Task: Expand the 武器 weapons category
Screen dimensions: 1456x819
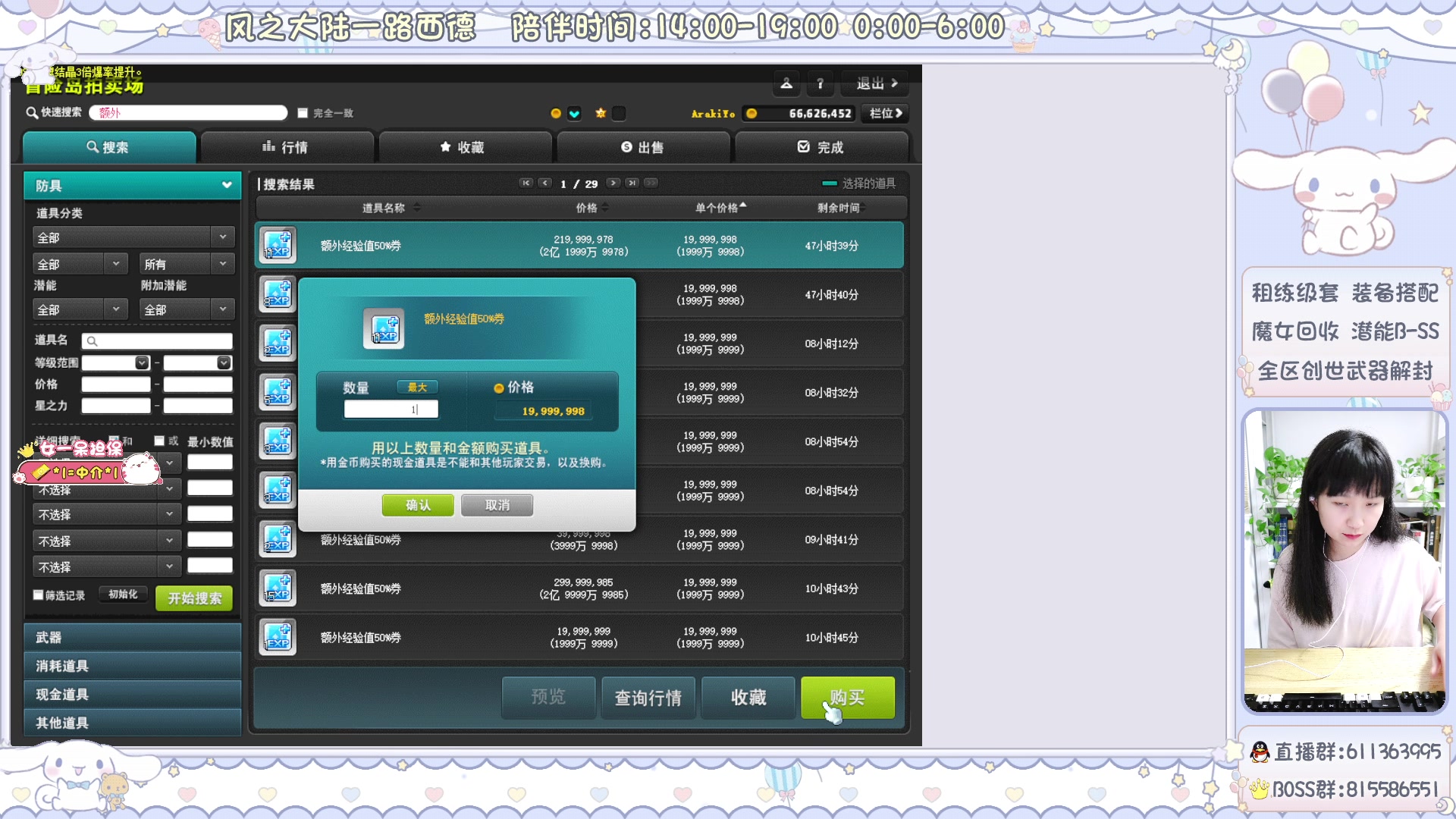Action: [x=133, y=638]
